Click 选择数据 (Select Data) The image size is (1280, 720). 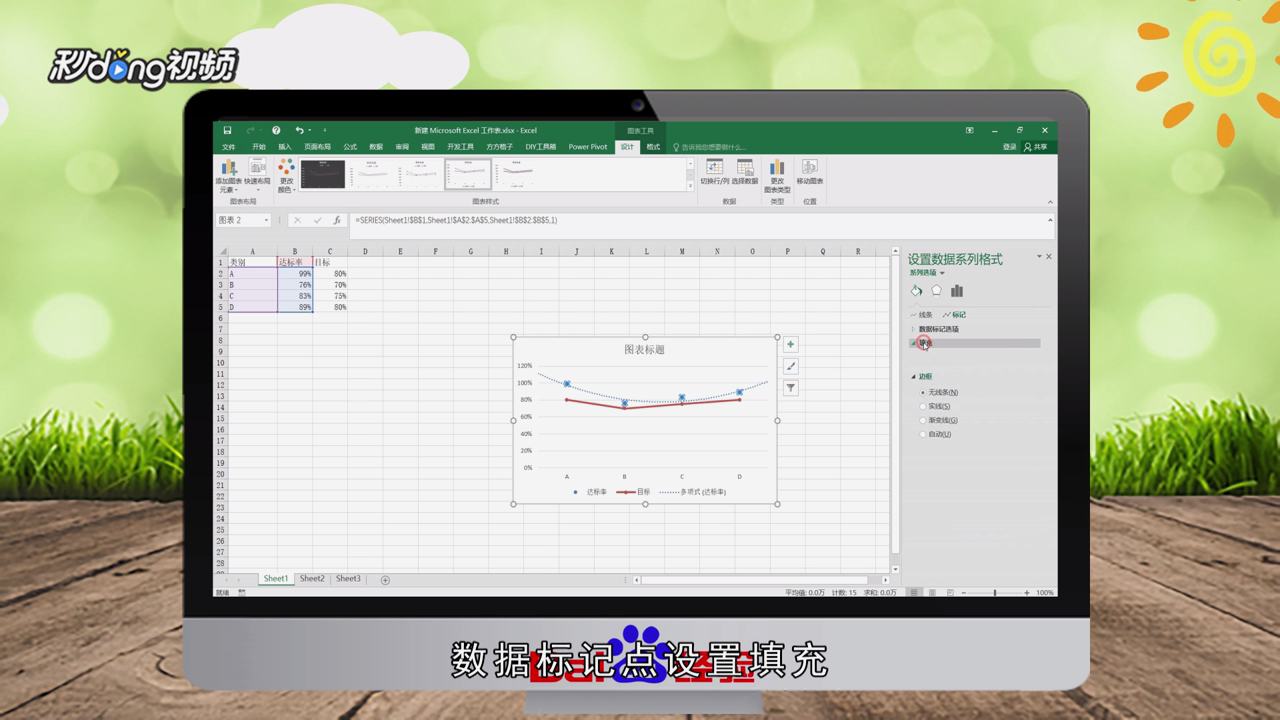pyautogui.click(x=745, y=172)
